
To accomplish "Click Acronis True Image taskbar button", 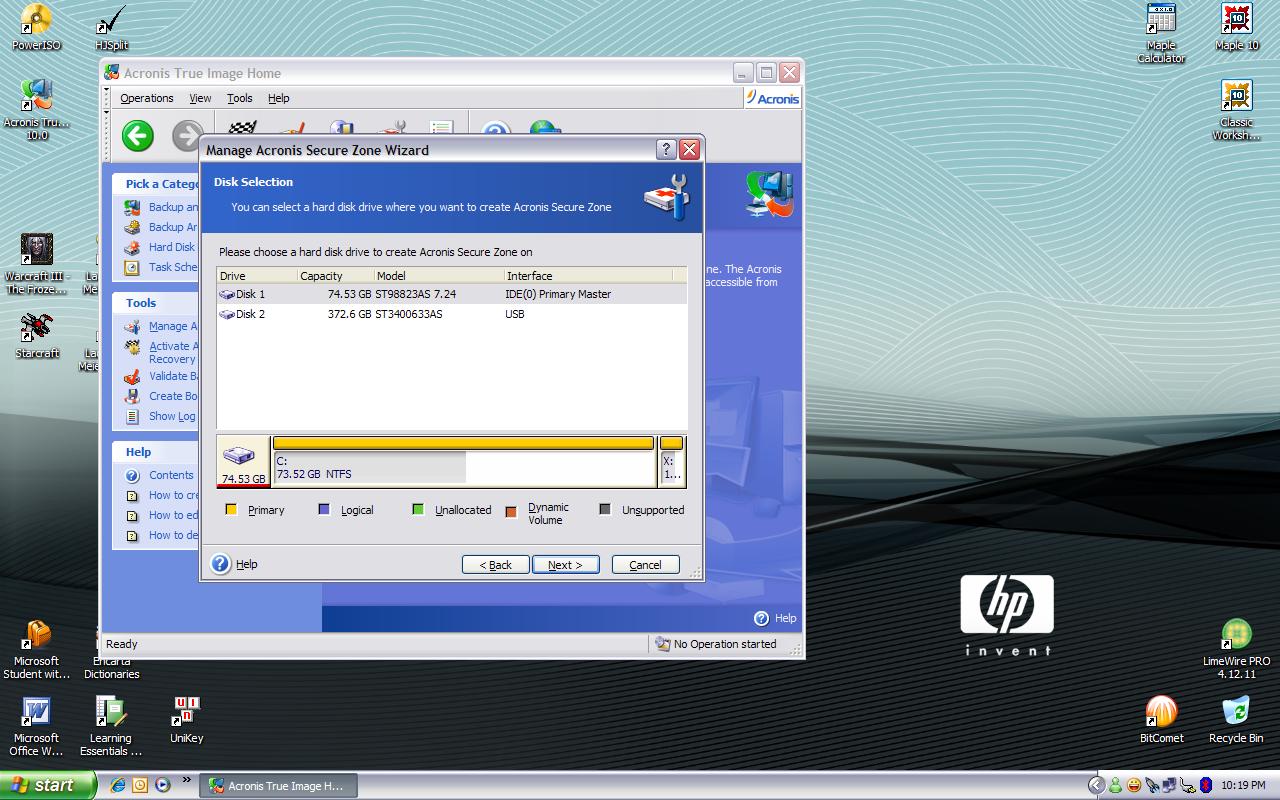I will [278, 786].
